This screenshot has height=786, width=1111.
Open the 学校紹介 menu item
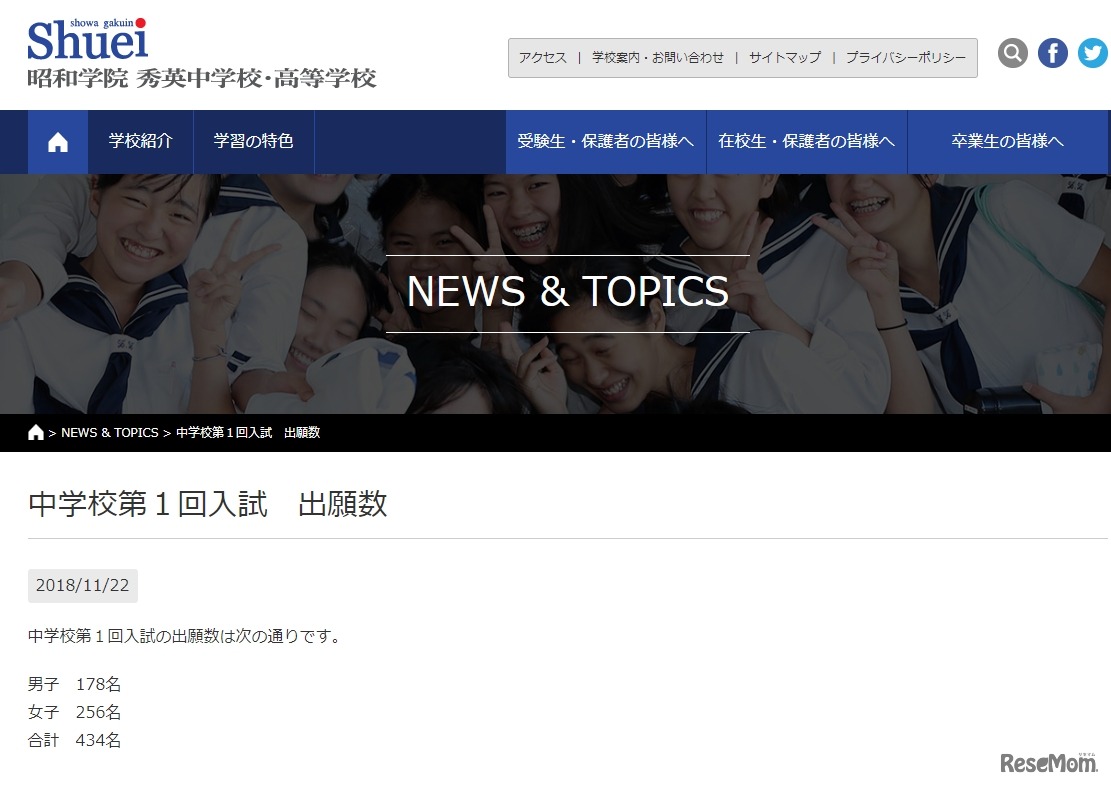click(141, 141)
